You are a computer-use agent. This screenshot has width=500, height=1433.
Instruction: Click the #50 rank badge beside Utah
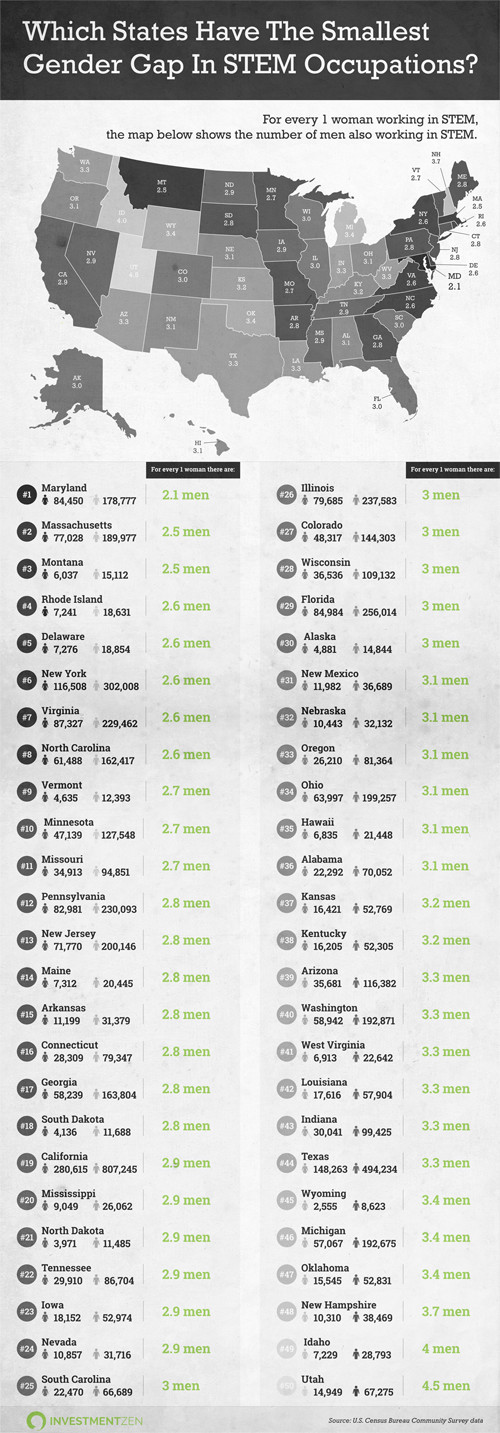(287, 1383)
